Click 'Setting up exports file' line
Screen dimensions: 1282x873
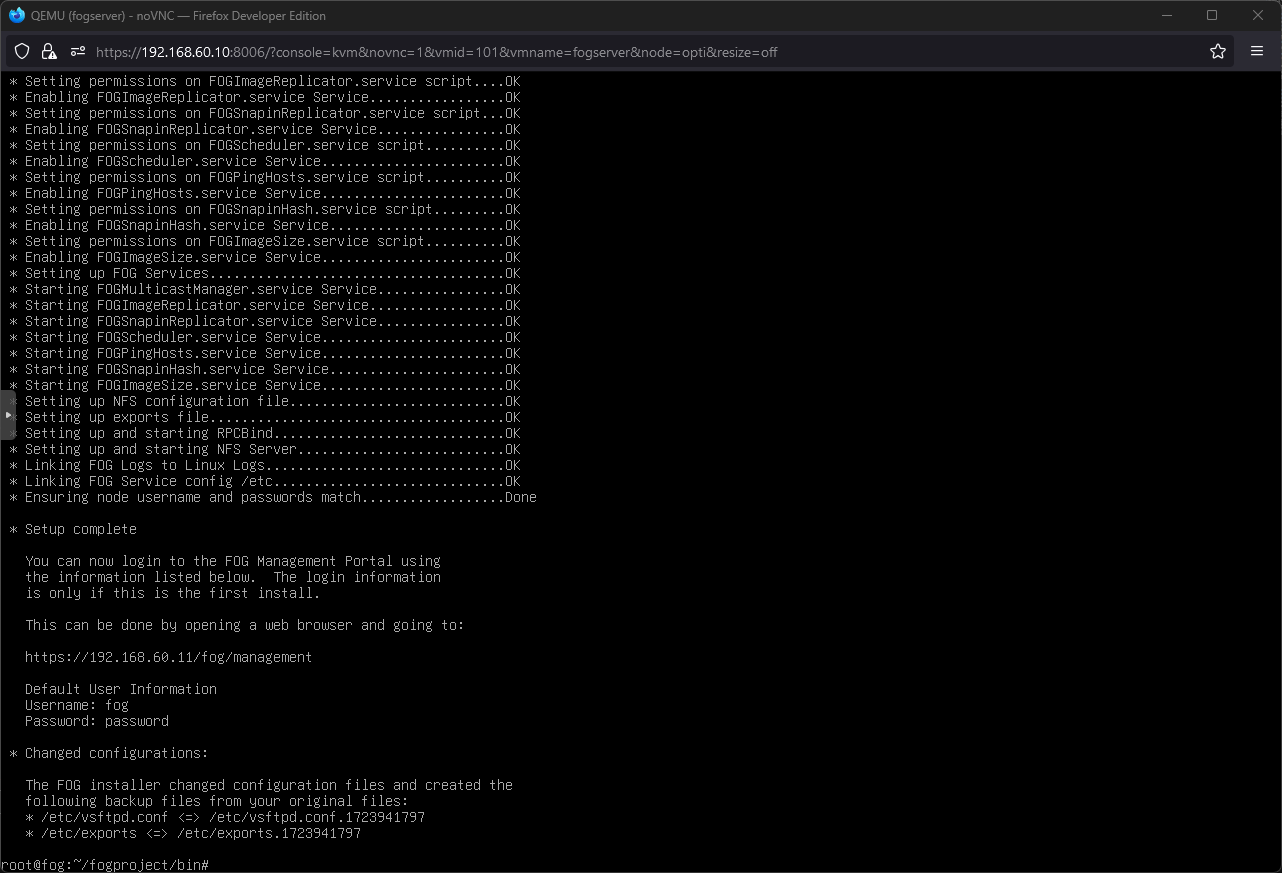click(265, 417)
